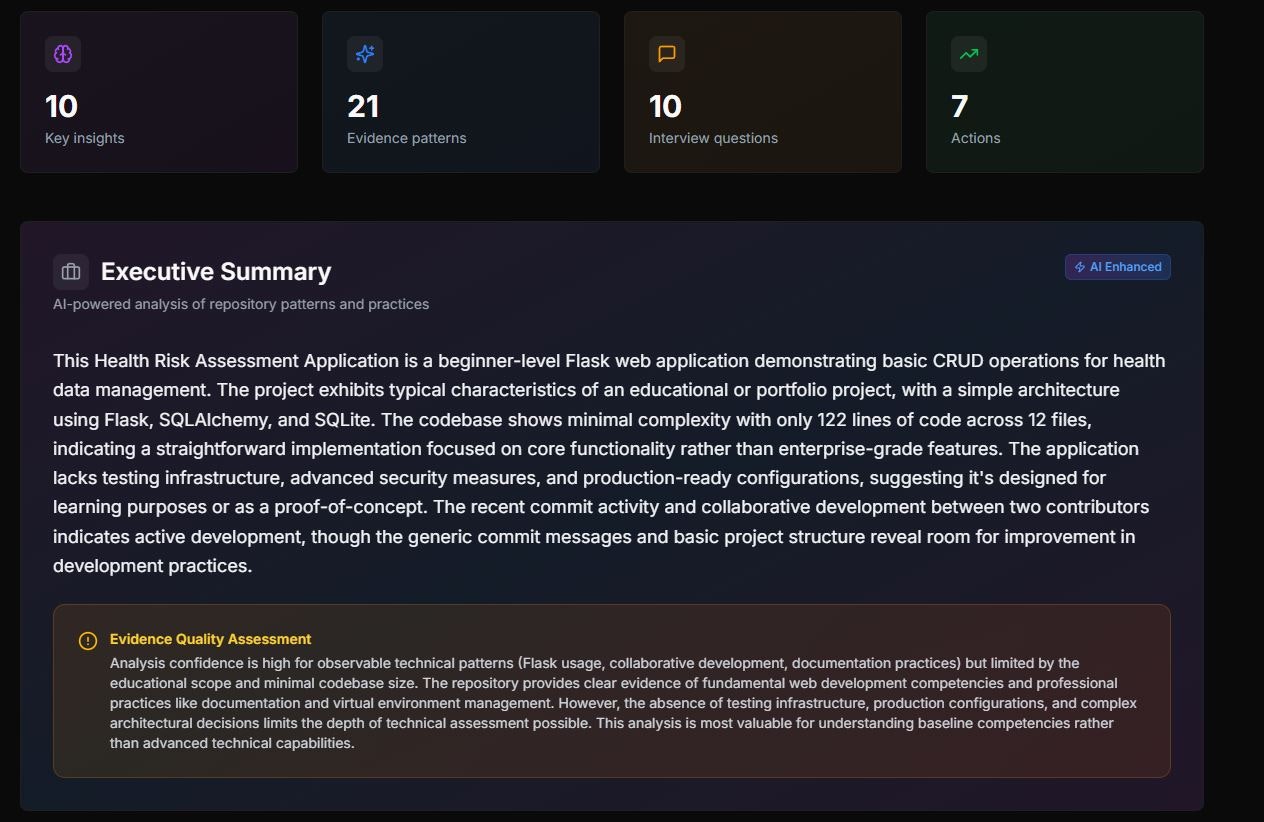This screenshot has width=1264, height=822.
Task: Click the briefcase icon beside Executive Summary
Action: point(71,272)
